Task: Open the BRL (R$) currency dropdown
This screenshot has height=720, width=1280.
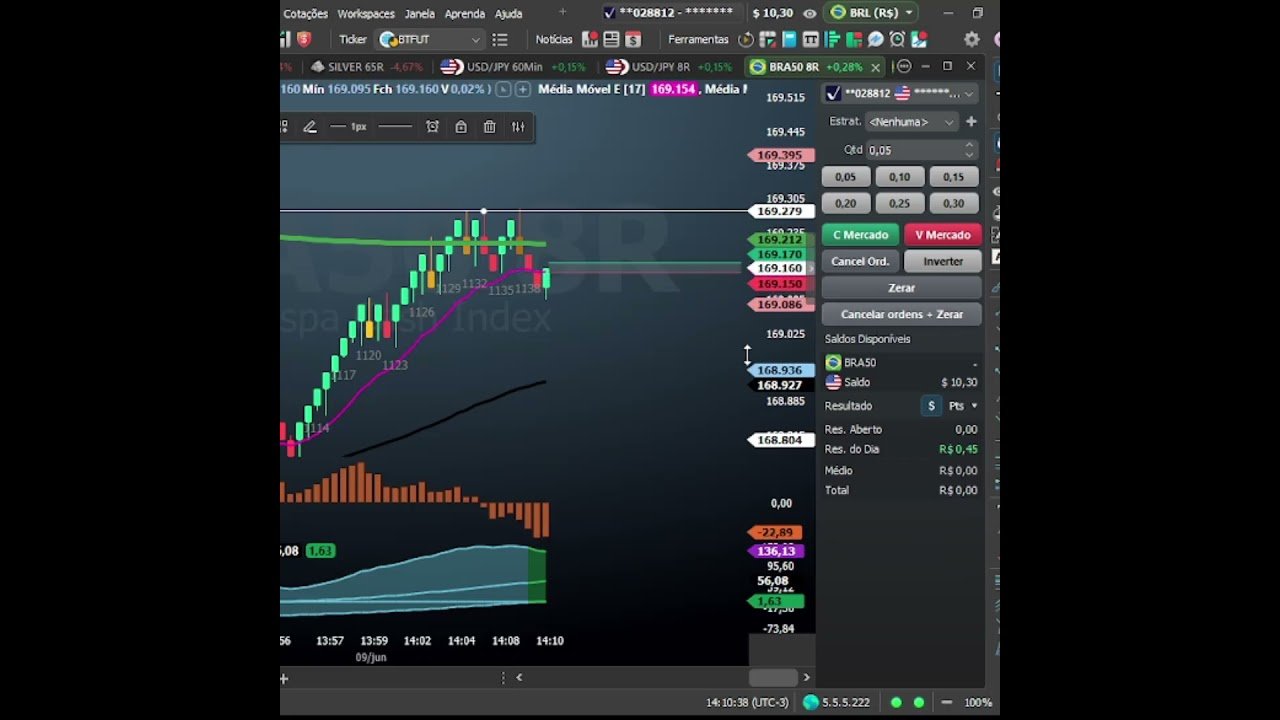Action: (x=872, y=13)
